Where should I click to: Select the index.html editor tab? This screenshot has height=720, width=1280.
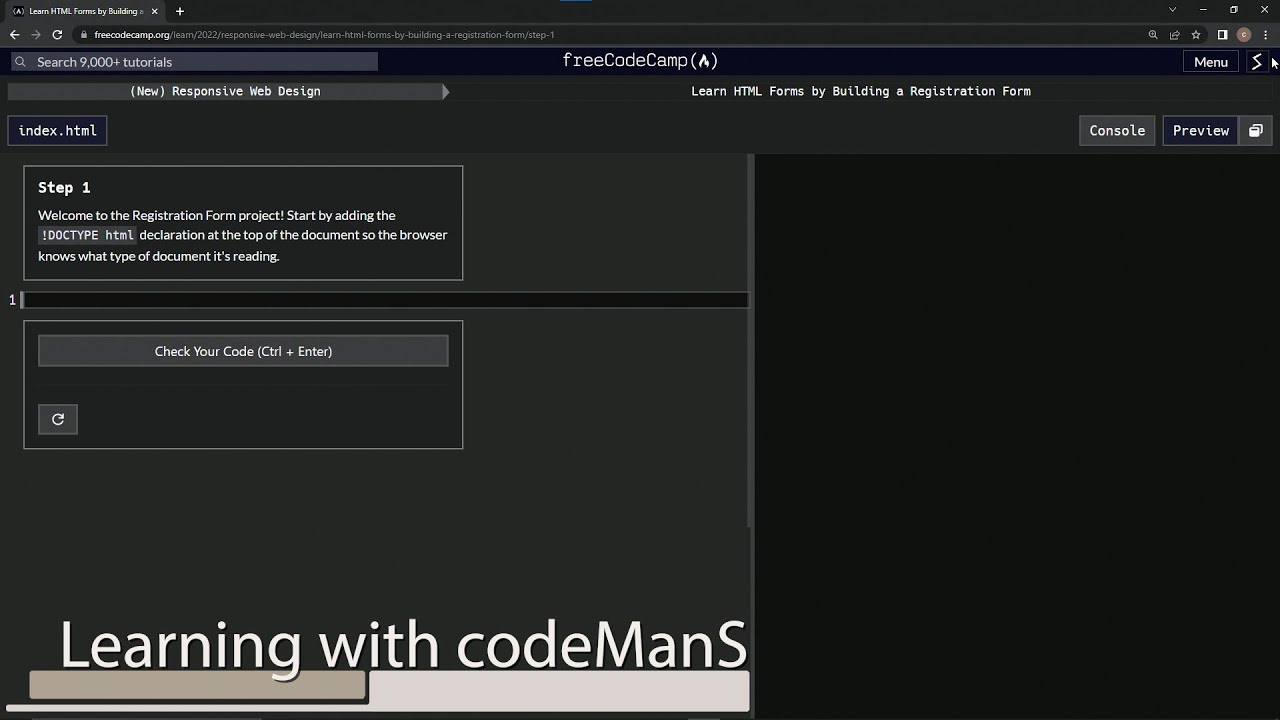[58, 131]
